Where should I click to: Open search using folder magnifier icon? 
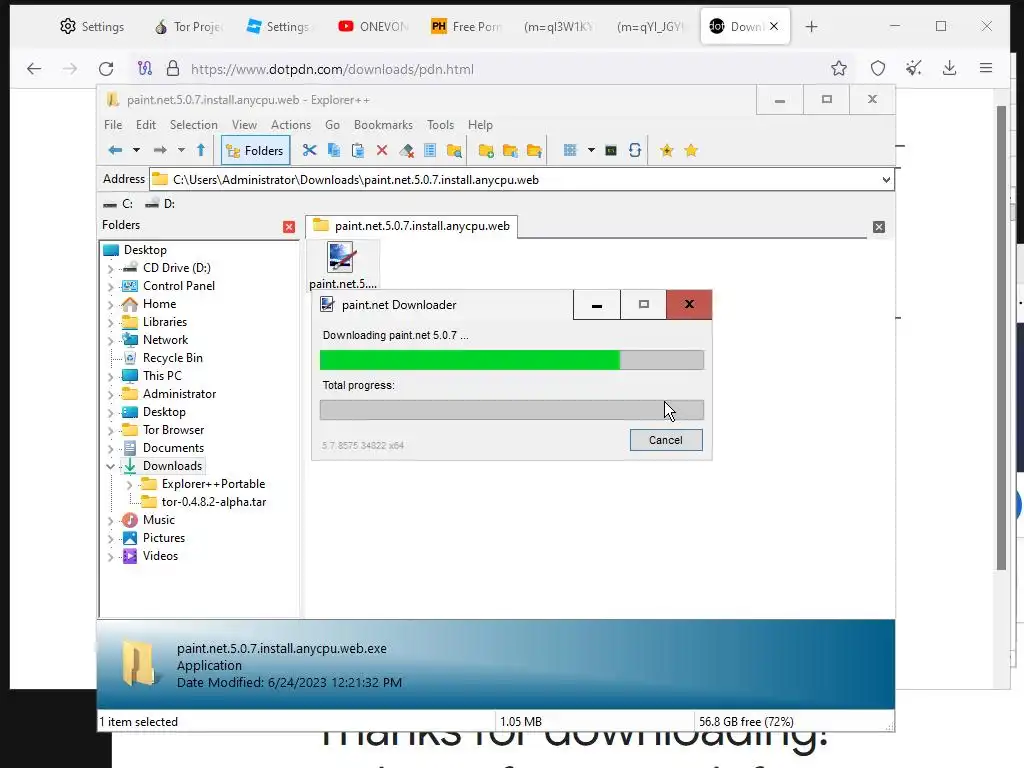pyautogui.click(x=454, y=151)
